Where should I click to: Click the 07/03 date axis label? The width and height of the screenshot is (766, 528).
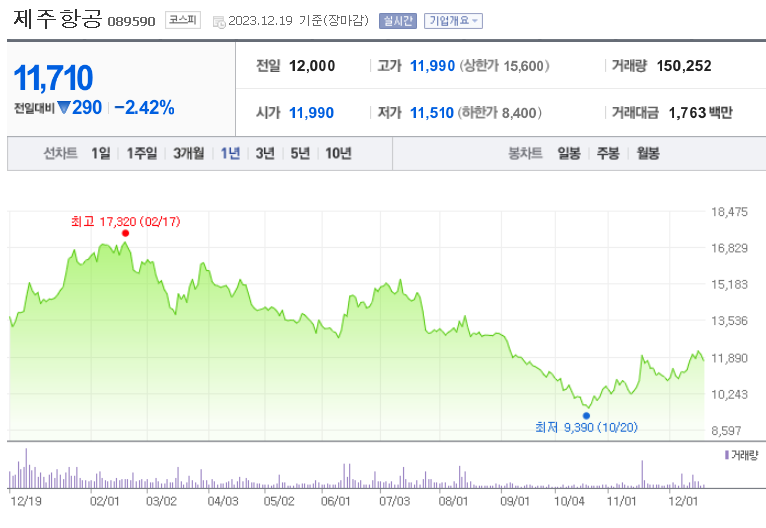tap(395, 501)
